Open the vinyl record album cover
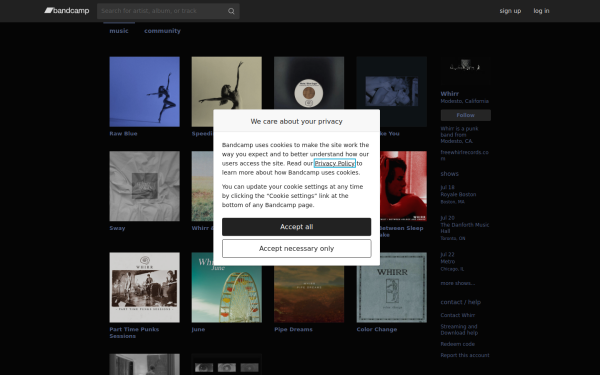The image size is (600, 375). click(309, 83)
